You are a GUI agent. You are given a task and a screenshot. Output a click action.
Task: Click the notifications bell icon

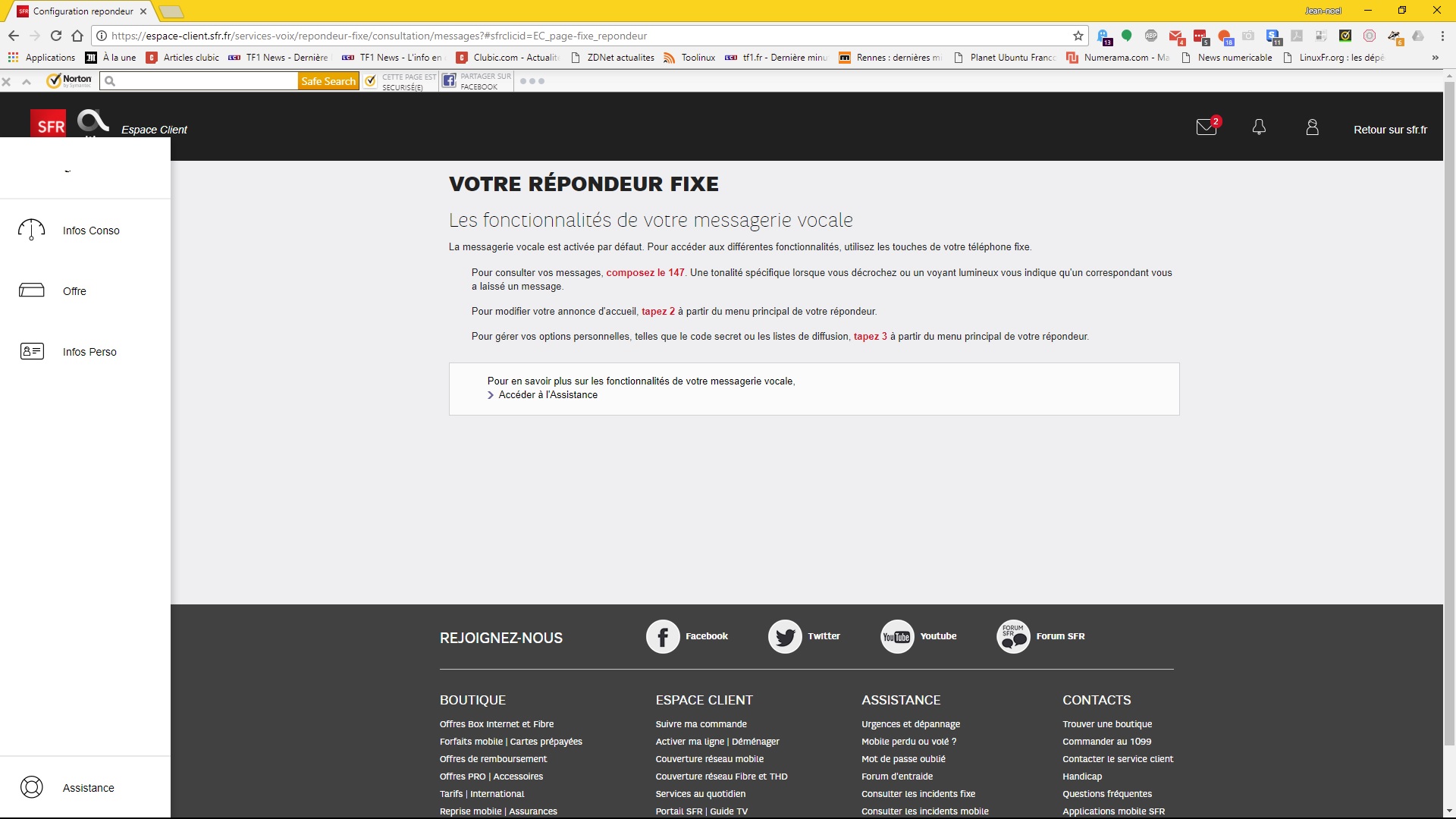(x=1259, y=127)
